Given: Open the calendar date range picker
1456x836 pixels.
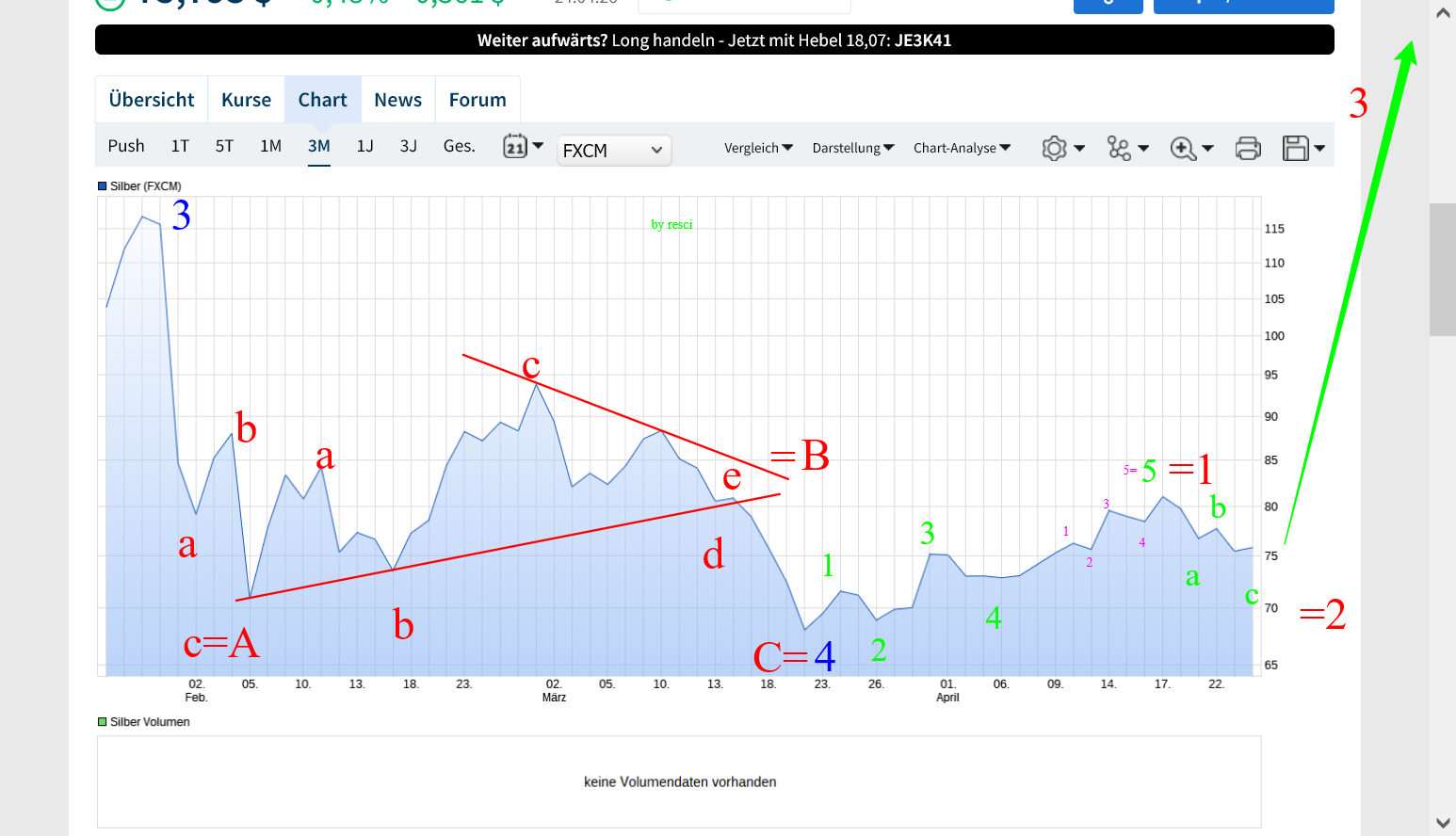Looking at the screenshot, I should [523, 146].
